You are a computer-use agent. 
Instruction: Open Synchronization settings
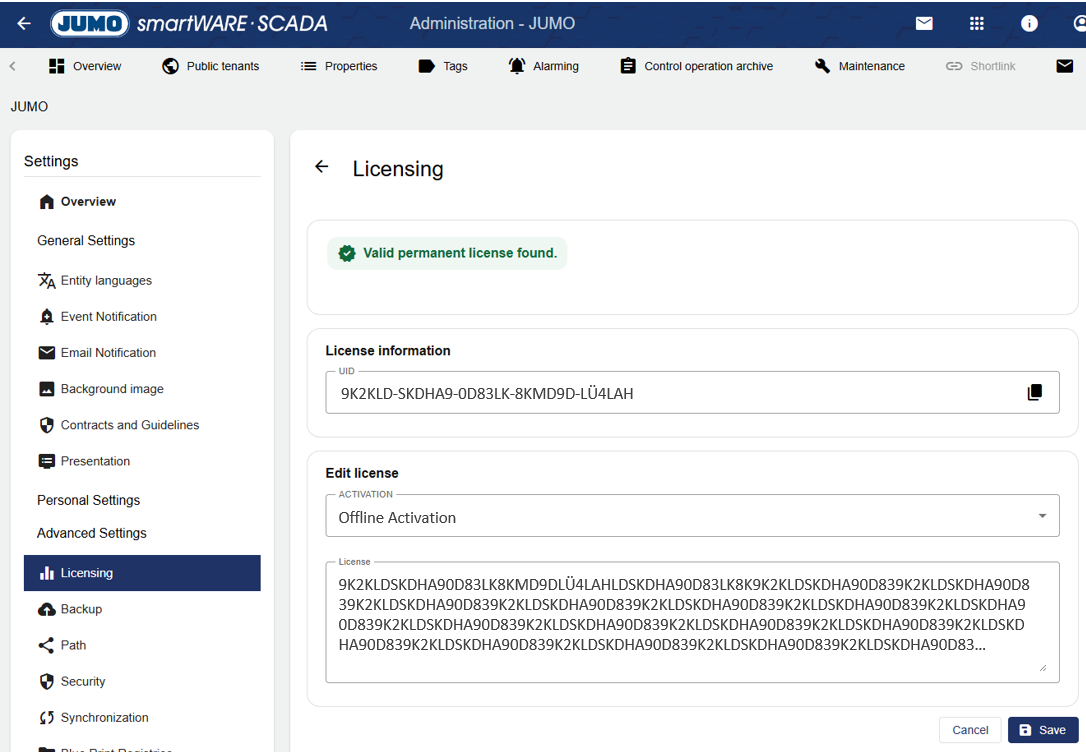[142, 717]
